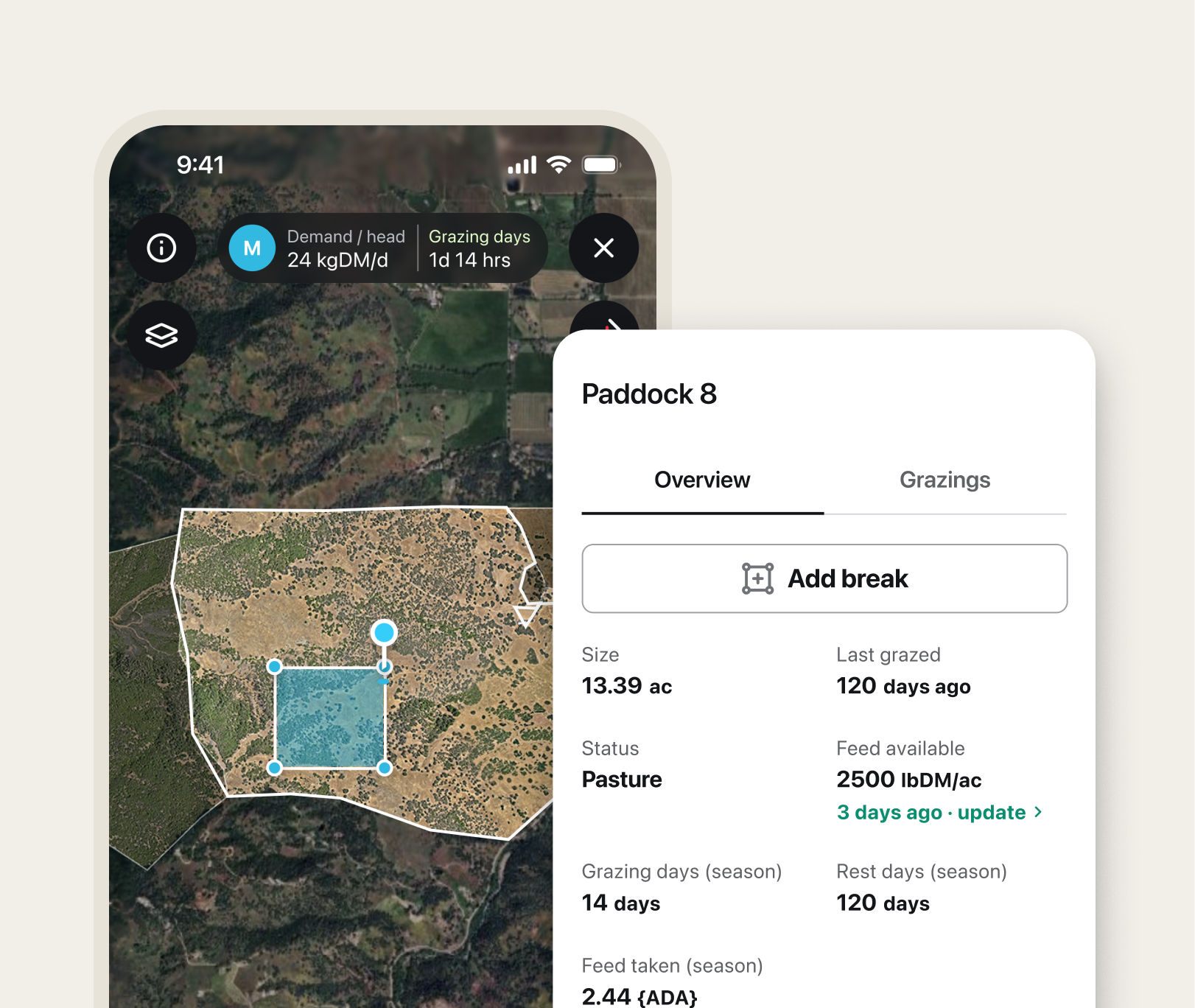Open the info circle button on map
Viewport: 1195px width, 1008px height.
click(x=161, y=248)
